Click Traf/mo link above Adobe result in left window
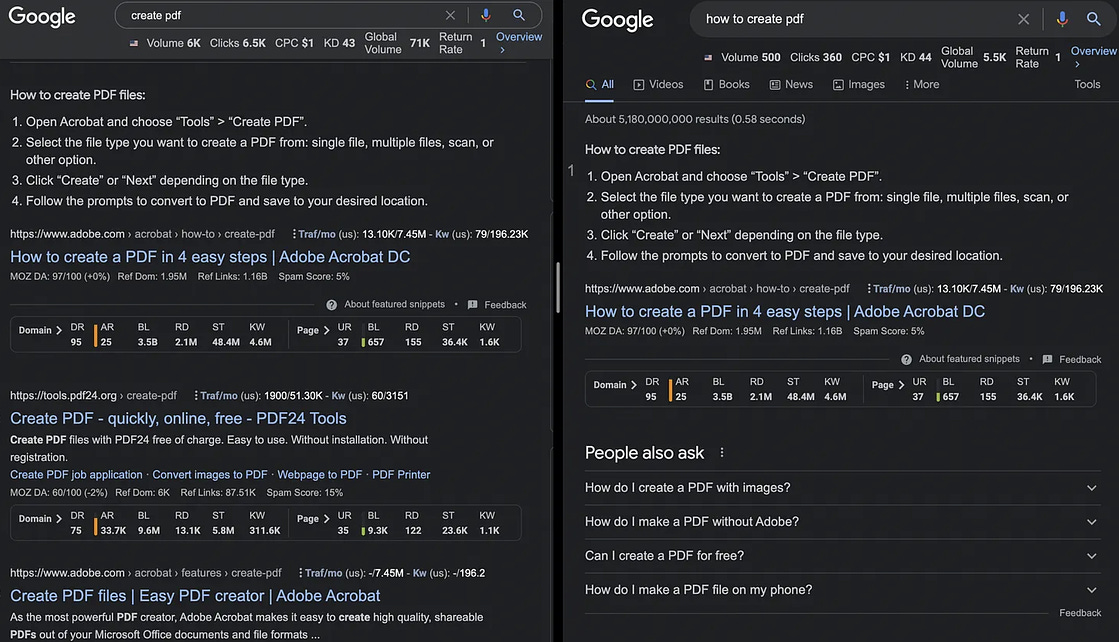Screen dimensions: 1119x642 tap(317, 234)
